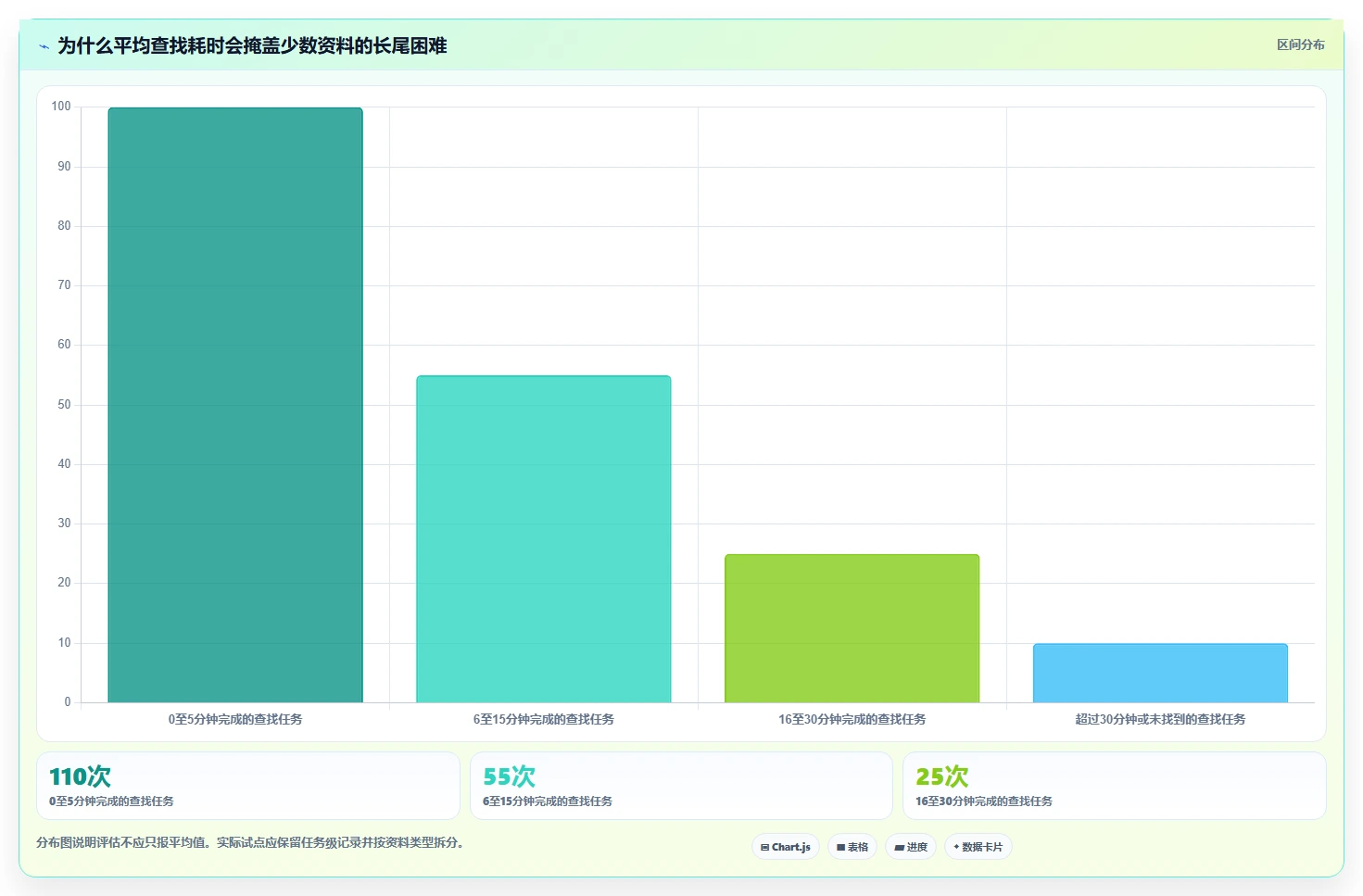Click the 区间分布 label in the header

tap(1301, 44)
